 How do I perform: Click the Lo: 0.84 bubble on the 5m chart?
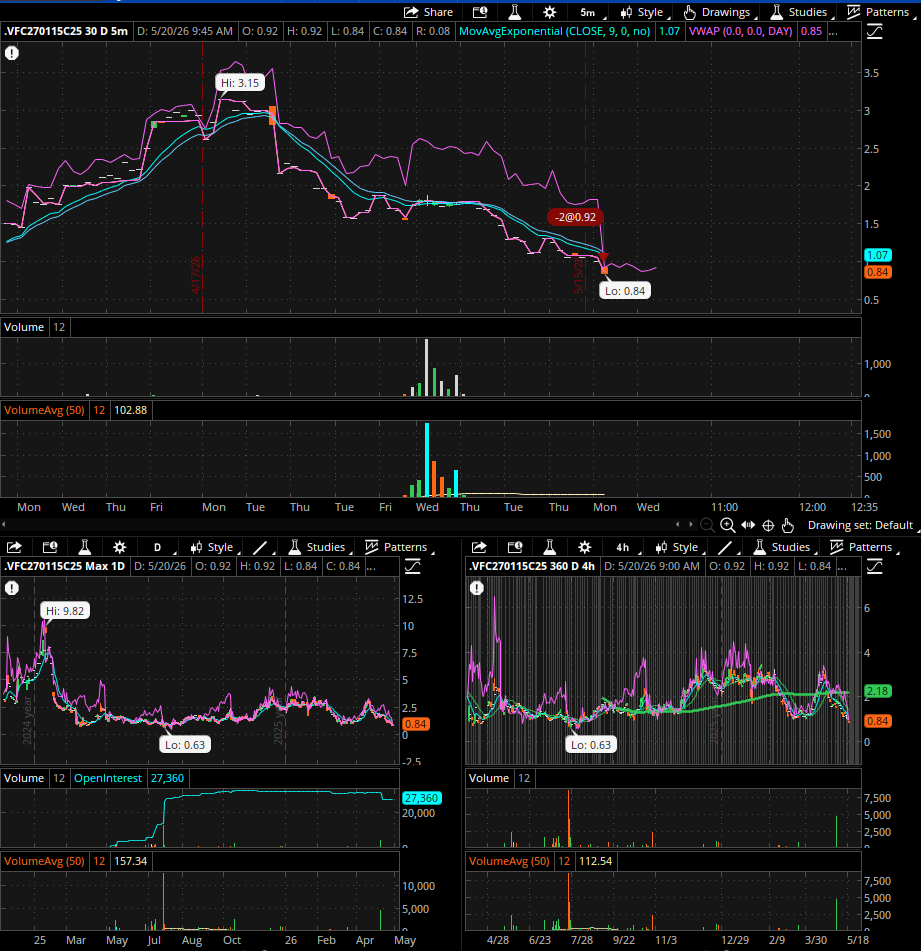tap(625, 291)
